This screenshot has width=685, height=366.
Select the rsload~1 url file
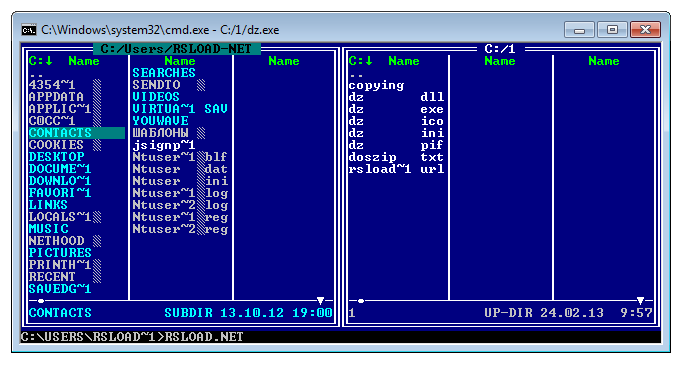point(396,169)
